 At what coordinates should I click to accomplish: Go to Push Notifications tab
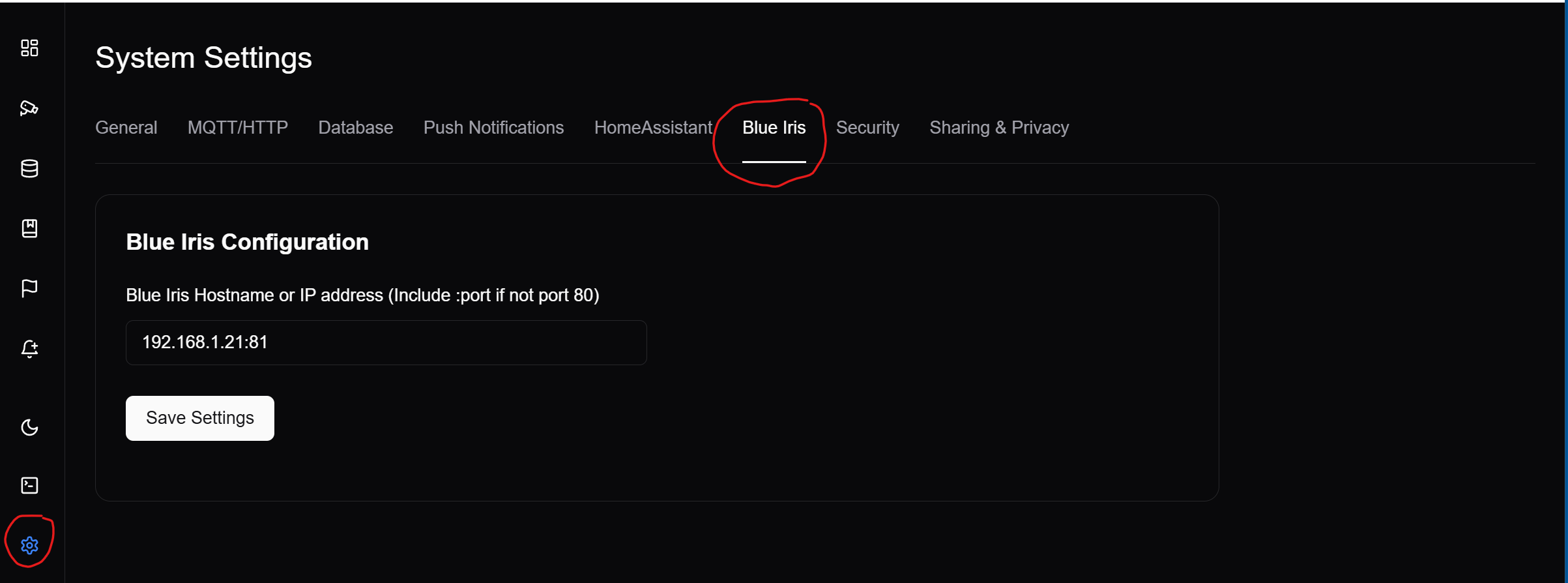[x=493, y=128]
